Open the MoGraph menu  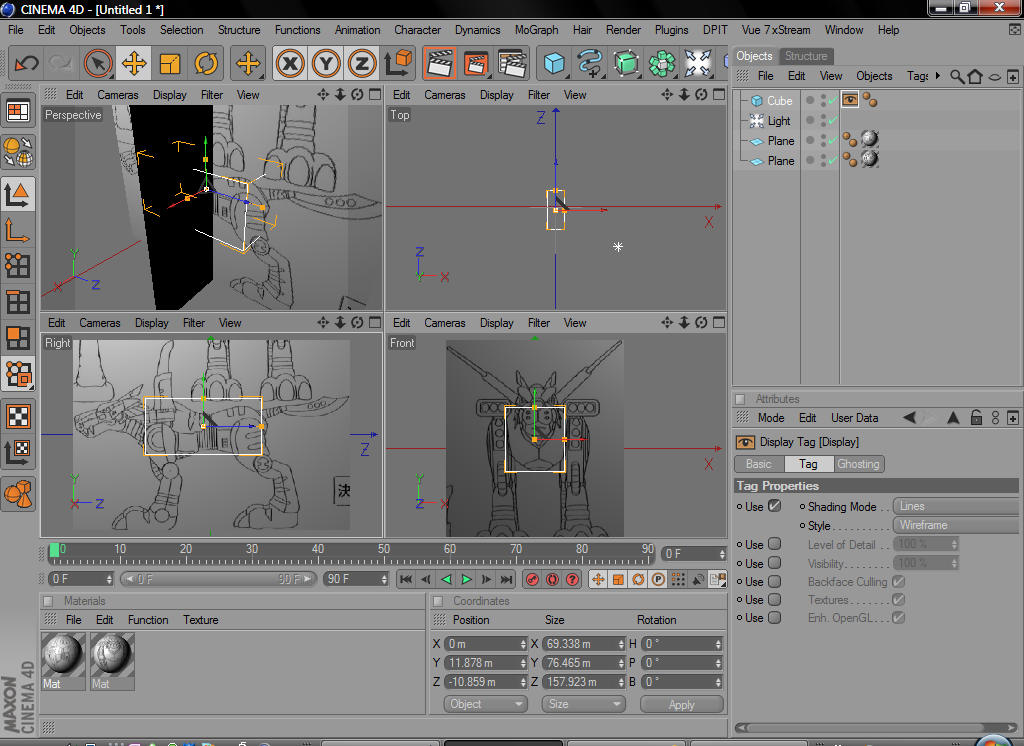point(536,30)
